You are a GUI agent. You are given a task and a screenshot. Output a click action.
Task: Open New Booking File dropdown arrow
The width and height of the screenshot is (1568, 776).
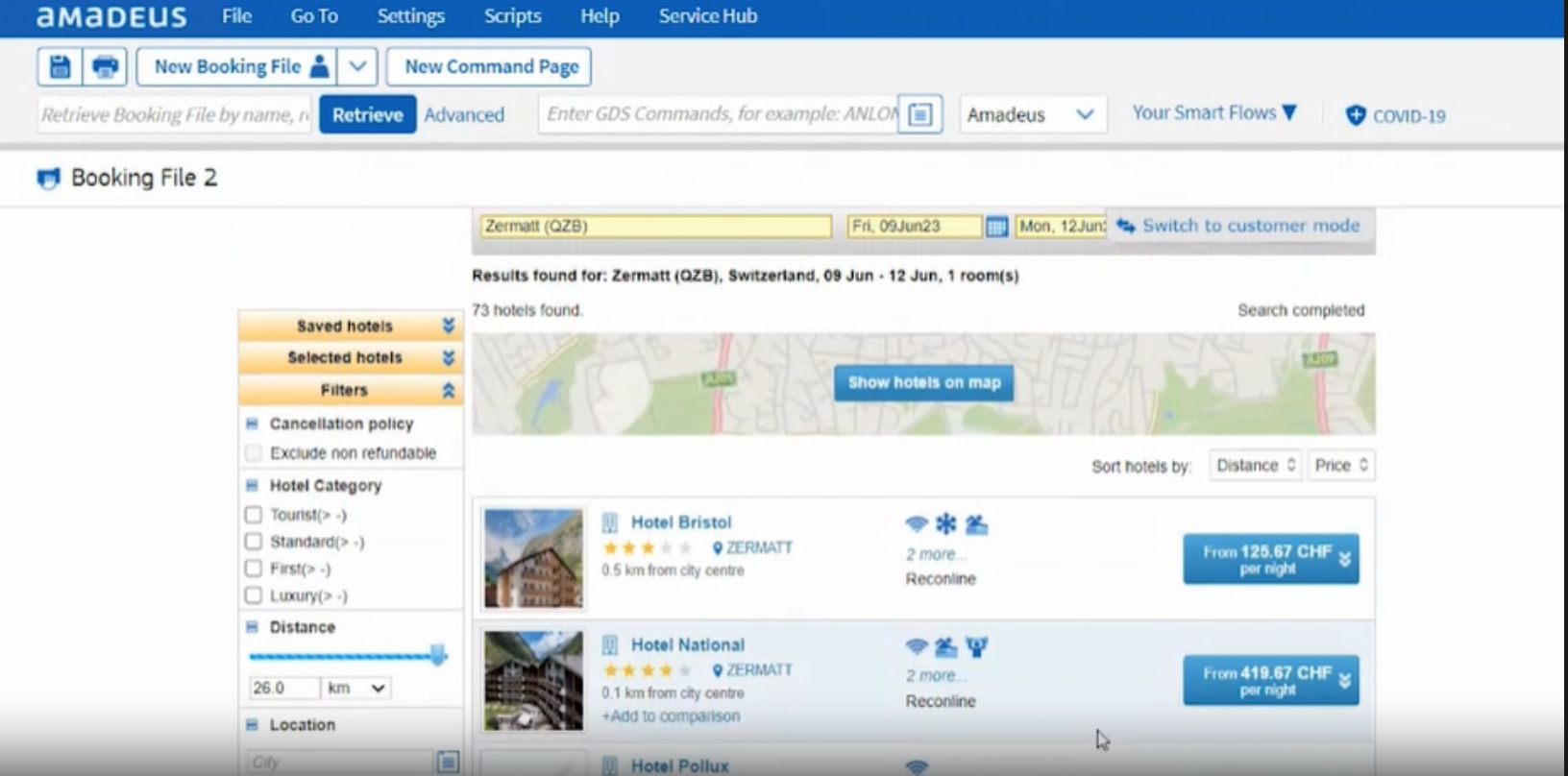[357, 66]
